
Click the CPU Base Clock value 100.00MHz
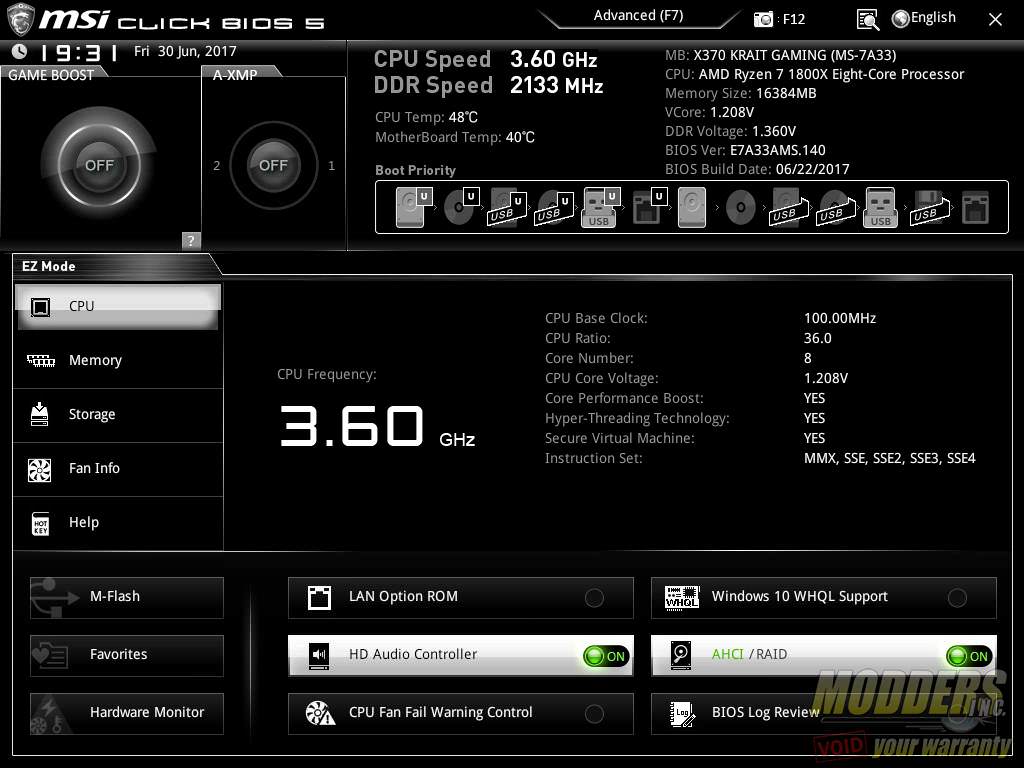click(840, 319)
